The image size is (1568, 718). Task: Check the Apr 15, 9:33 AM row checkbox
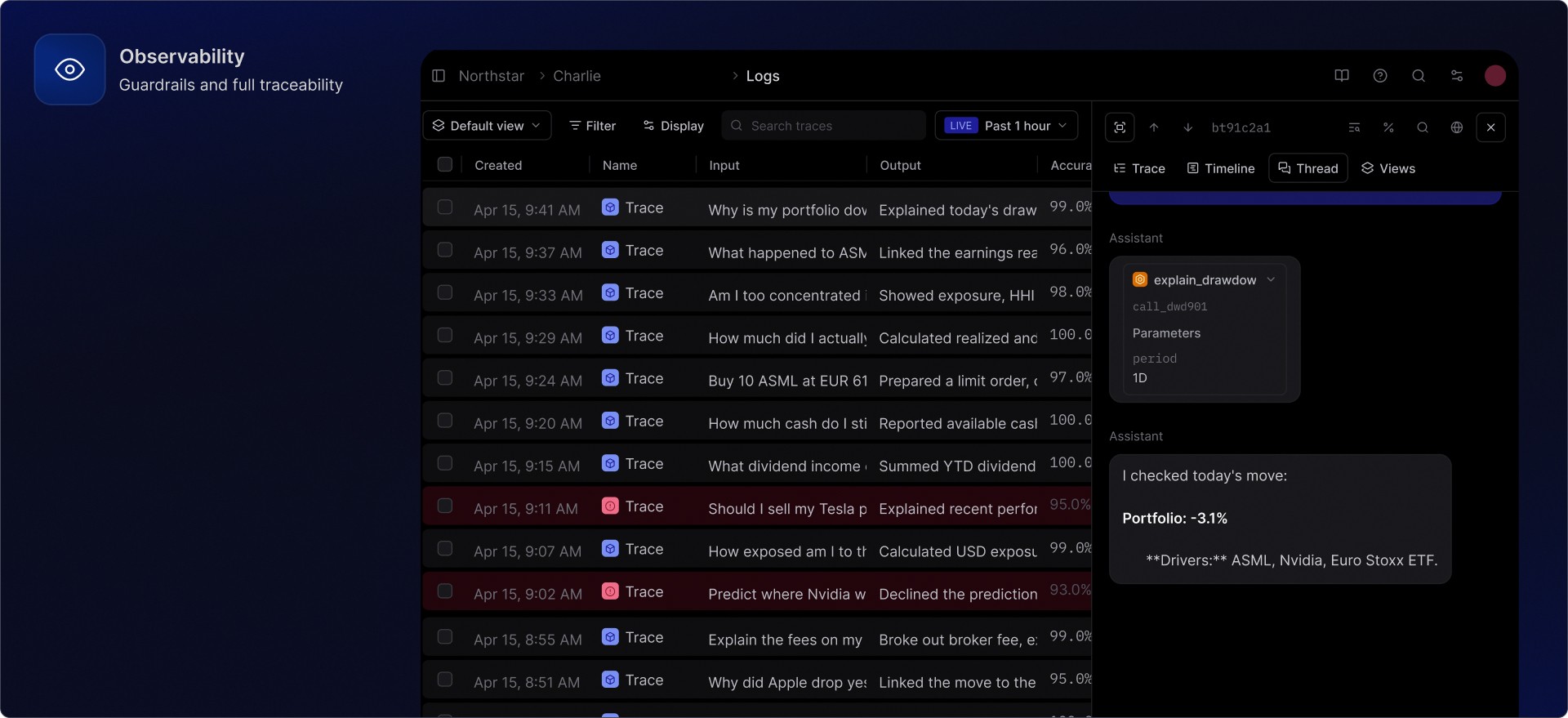445,292
